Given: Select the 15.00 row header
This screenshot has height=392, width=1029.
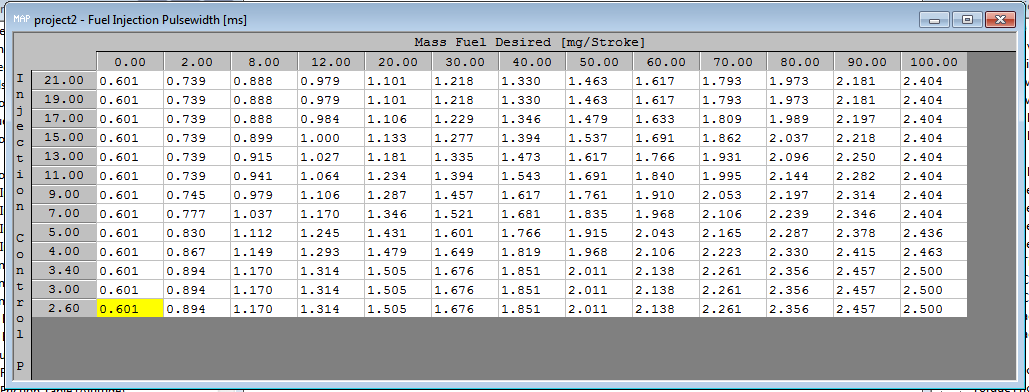Looking at the screenshot, I should [64, 138].
